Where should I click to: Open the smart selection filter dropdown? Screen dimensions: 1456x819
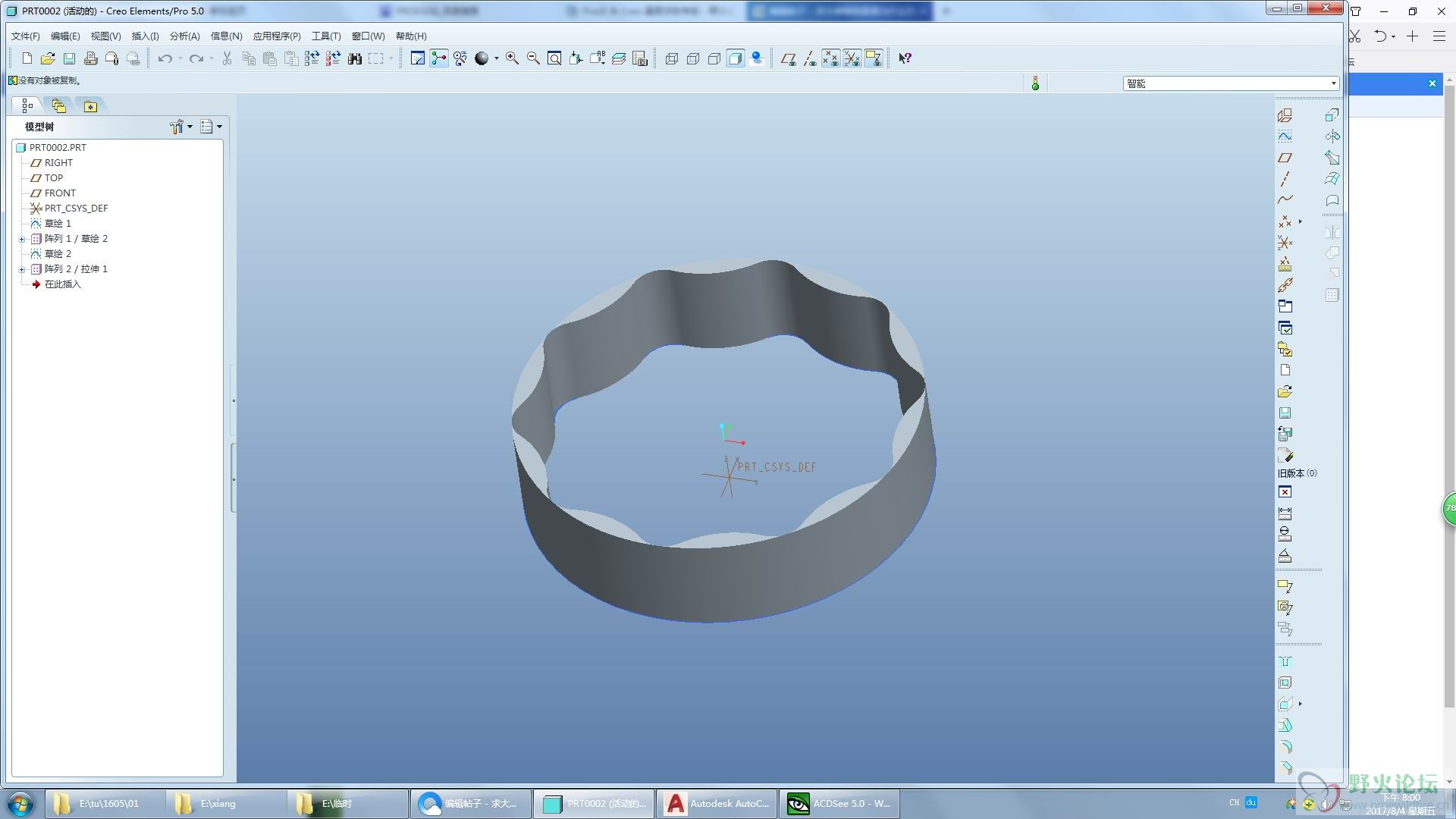(1333, 83)
